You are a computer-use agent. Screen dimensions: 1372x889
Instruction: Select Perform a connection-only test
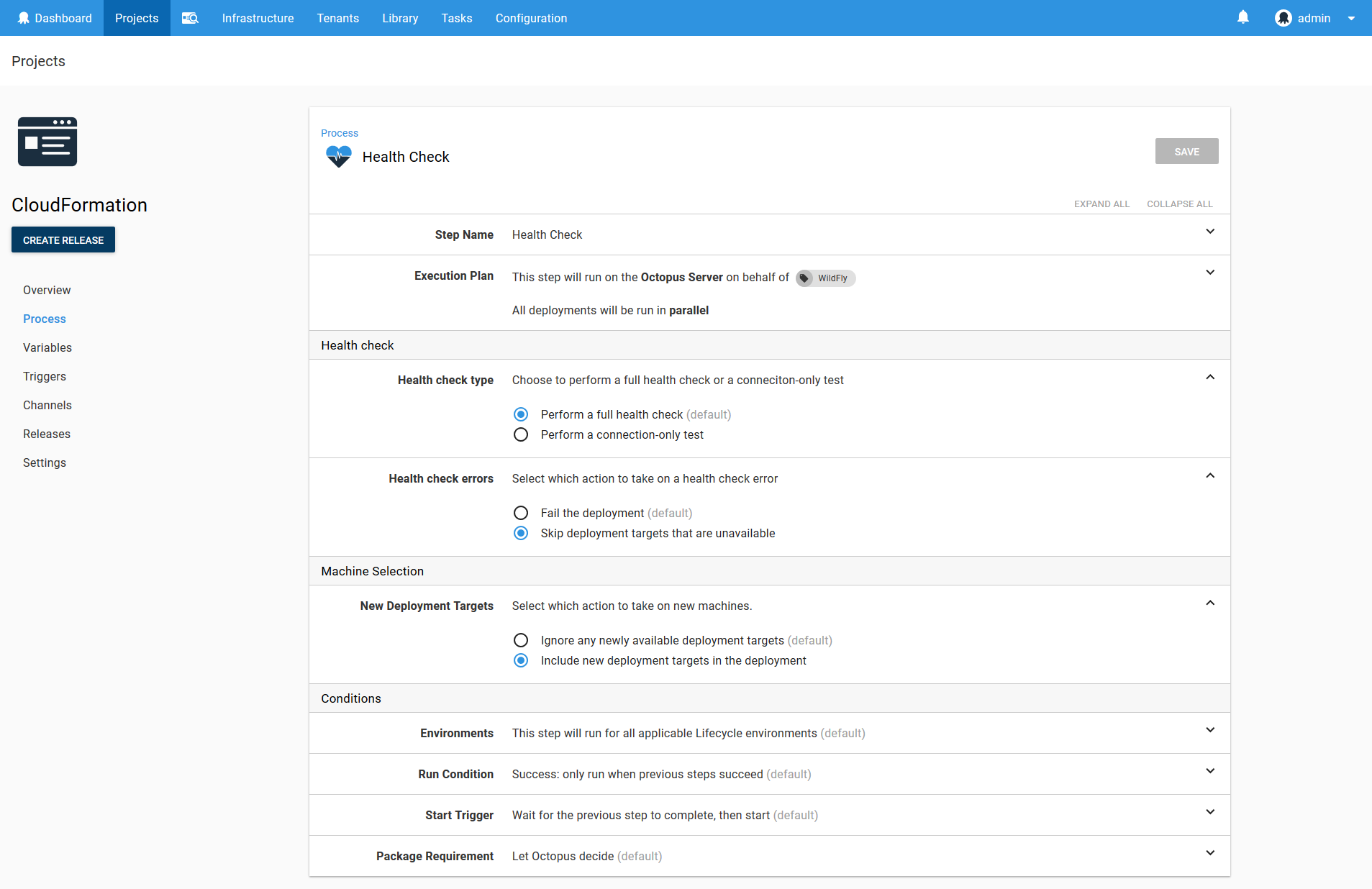tap(521, 434)
